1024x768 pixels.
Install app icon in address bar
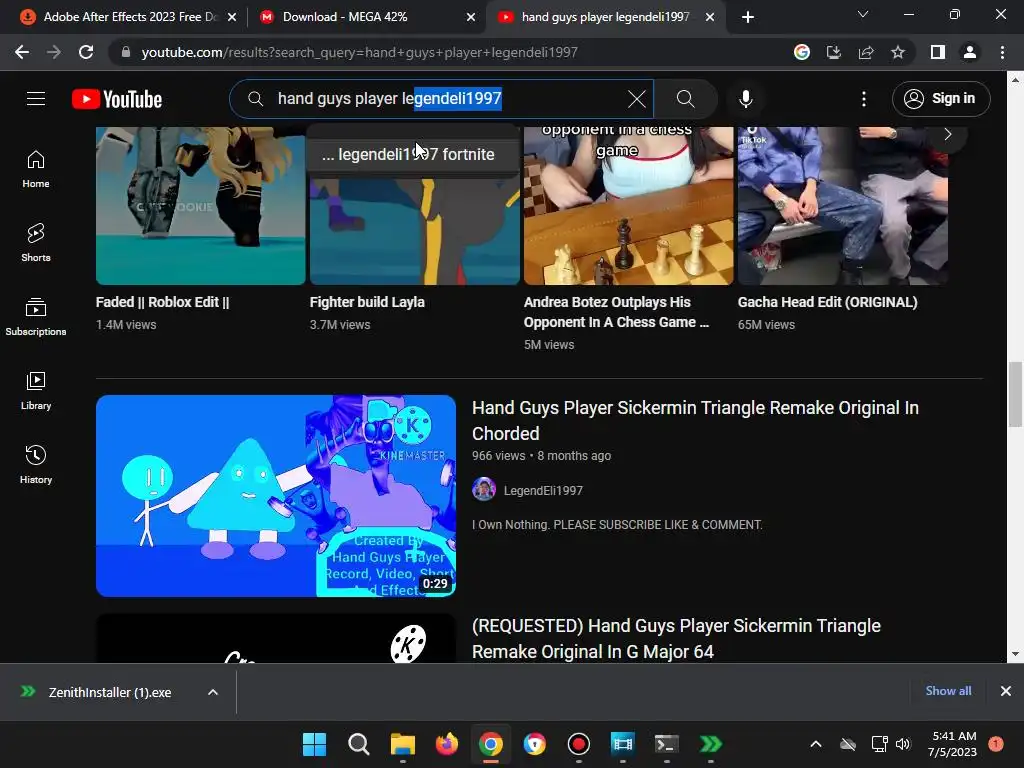pos(834,52)
